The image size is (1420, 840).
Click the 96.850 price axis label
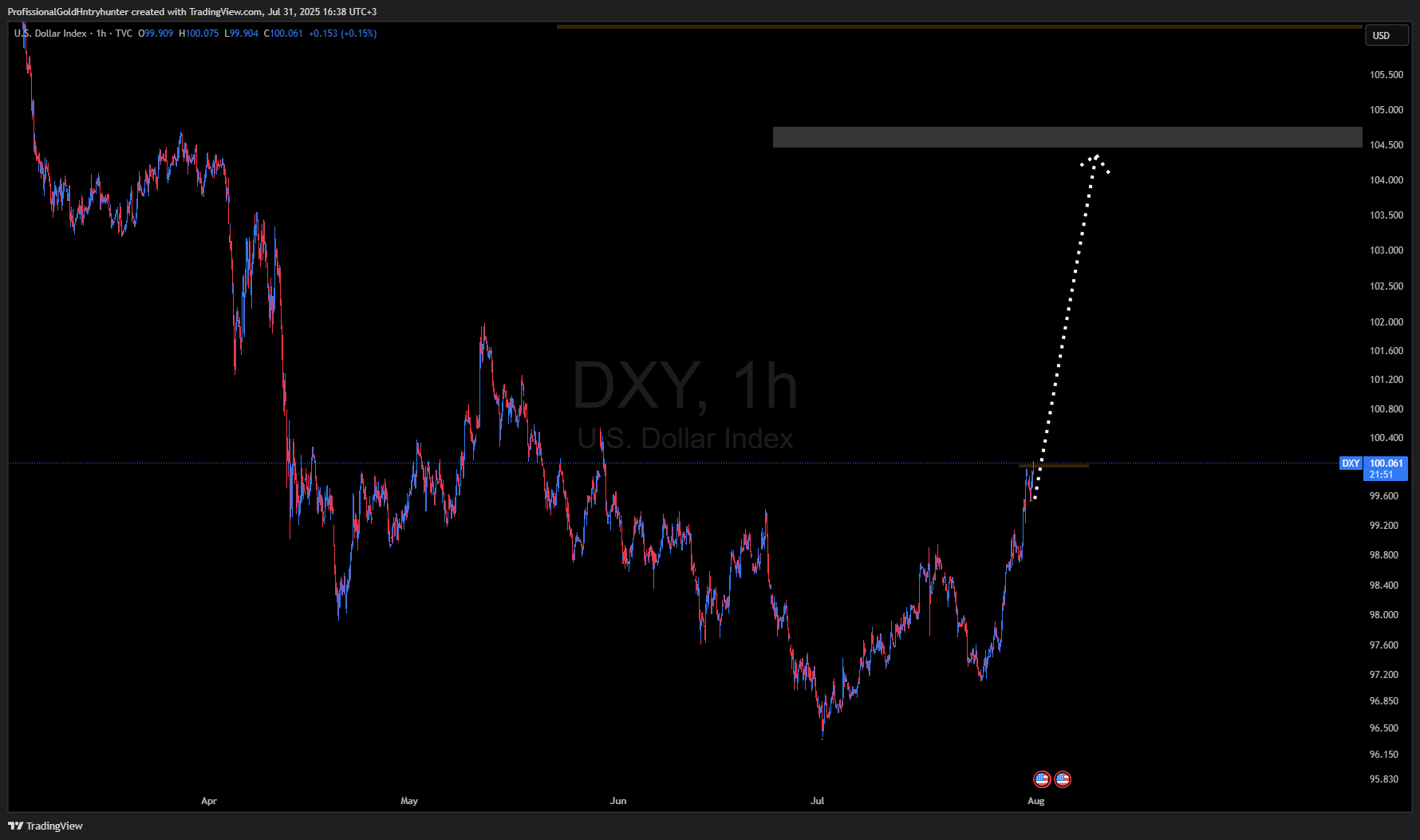coord(1384,701)
